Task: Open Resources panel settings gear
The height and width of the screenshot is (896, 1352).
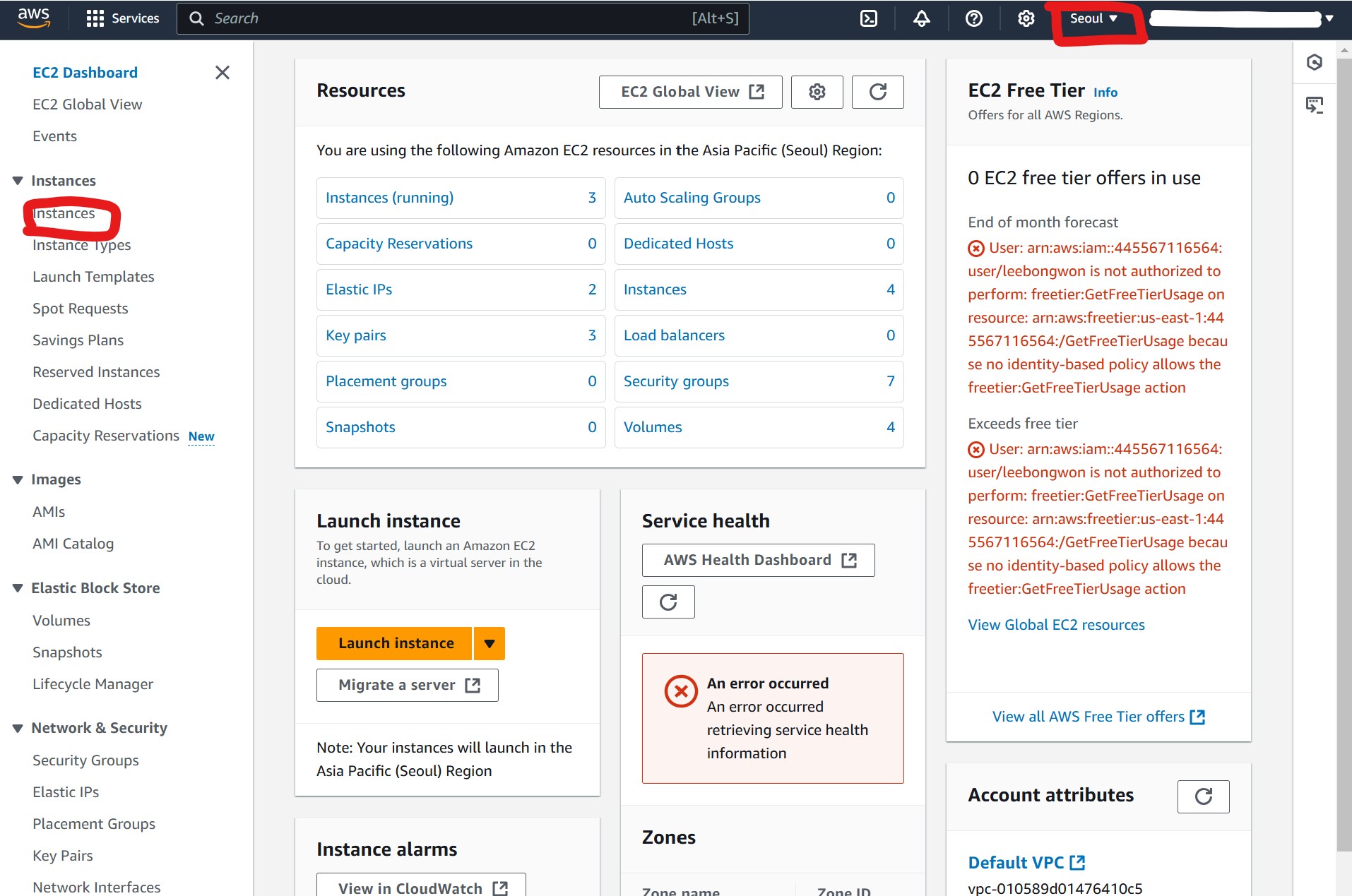Action: click(x=817, y=92)
